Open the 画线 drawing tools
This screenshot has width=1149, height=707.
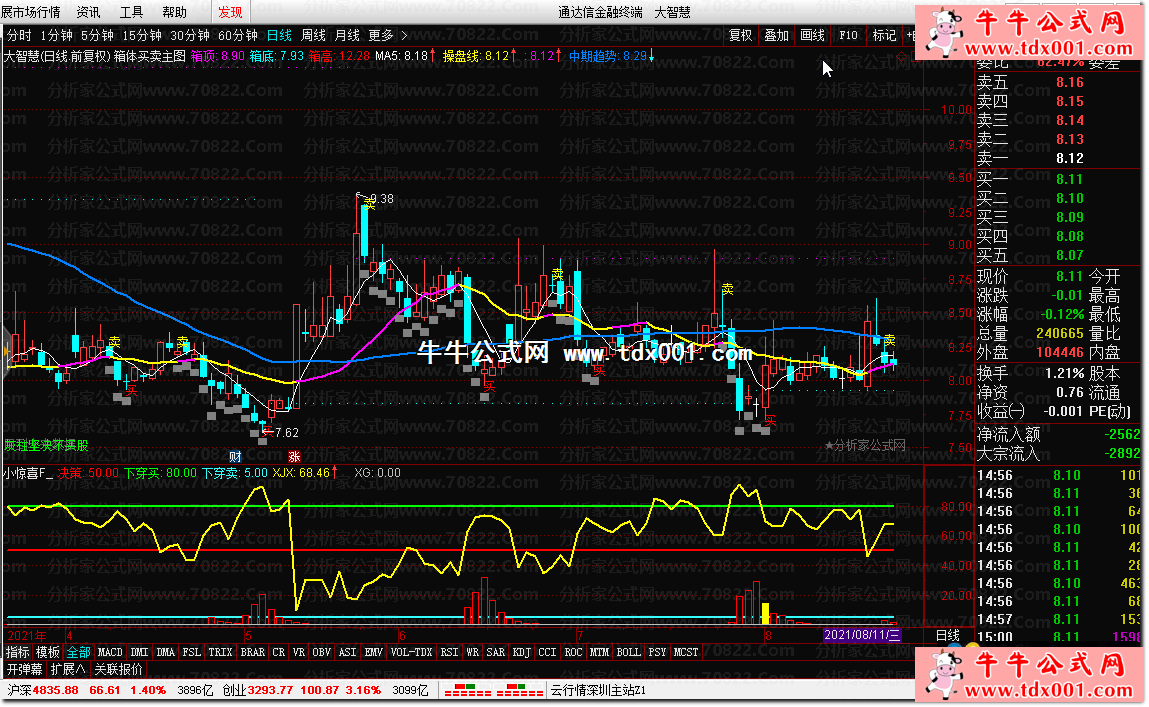(812, 35)
